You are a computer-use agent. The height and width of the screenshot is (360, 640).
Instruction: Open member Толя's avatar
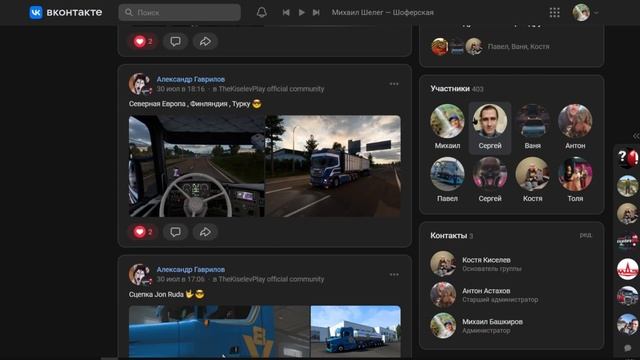(x=575, y=174)
